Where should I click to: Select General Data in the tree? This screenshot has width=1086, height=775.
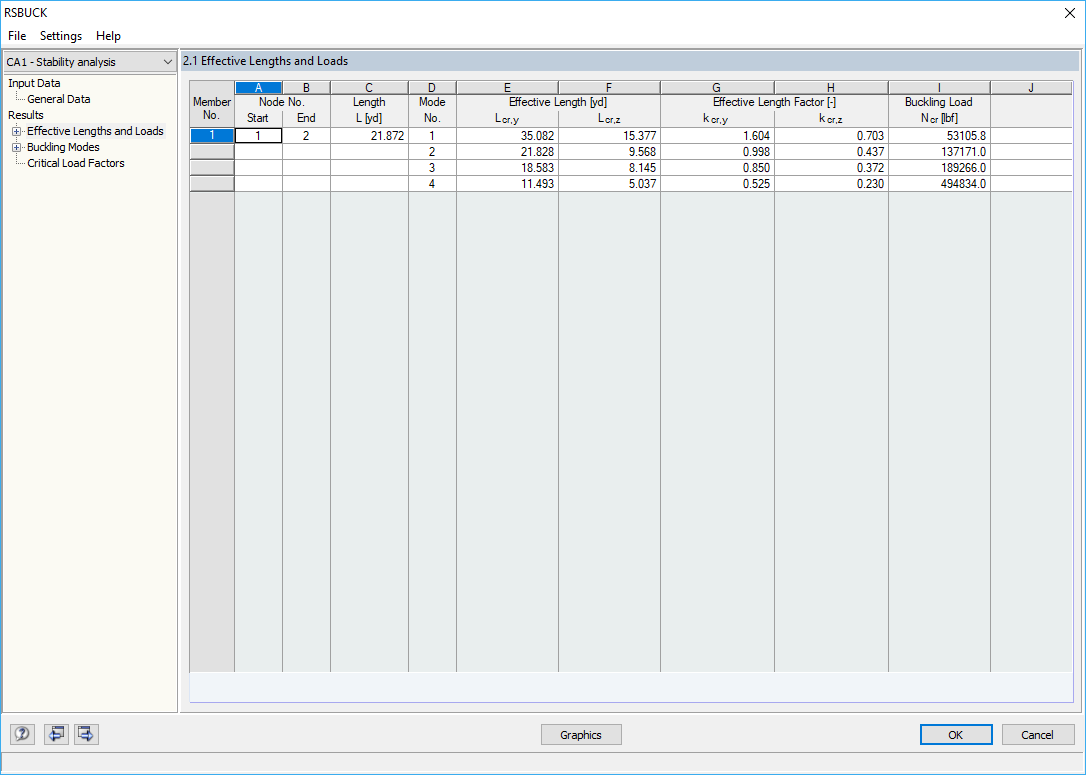59,99
